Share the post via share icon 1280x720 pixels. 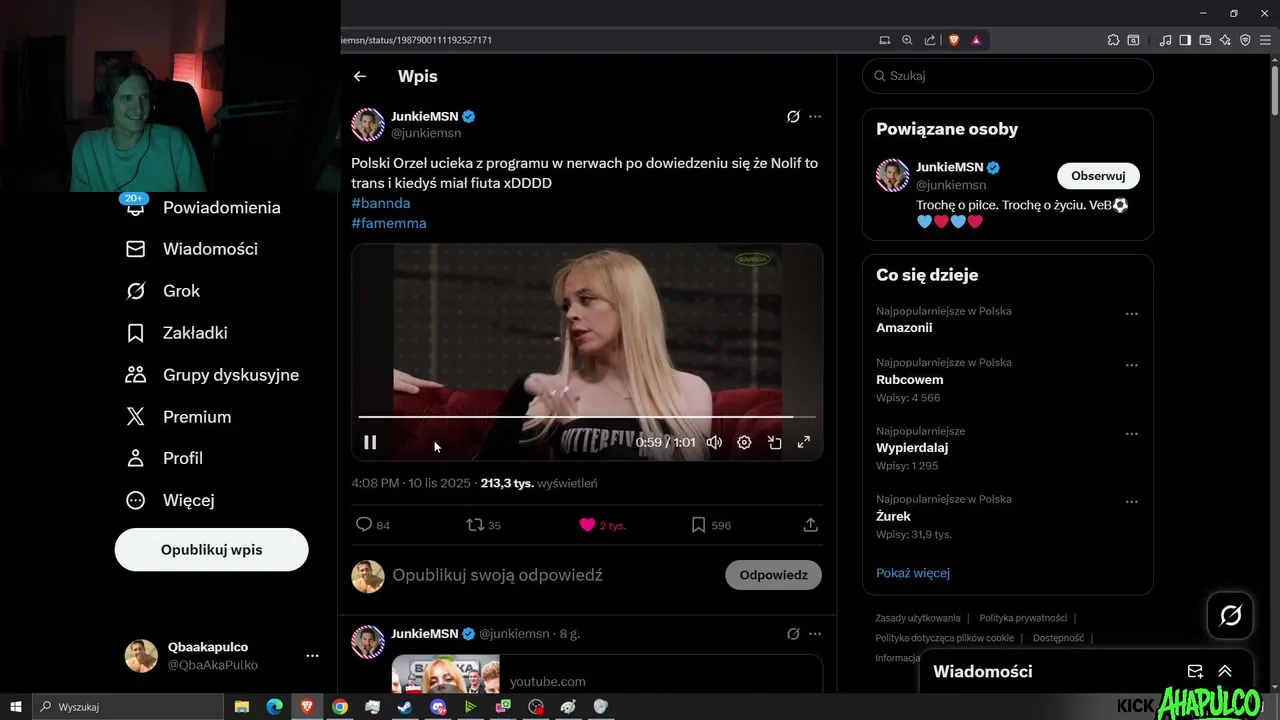tap(811, 525)
